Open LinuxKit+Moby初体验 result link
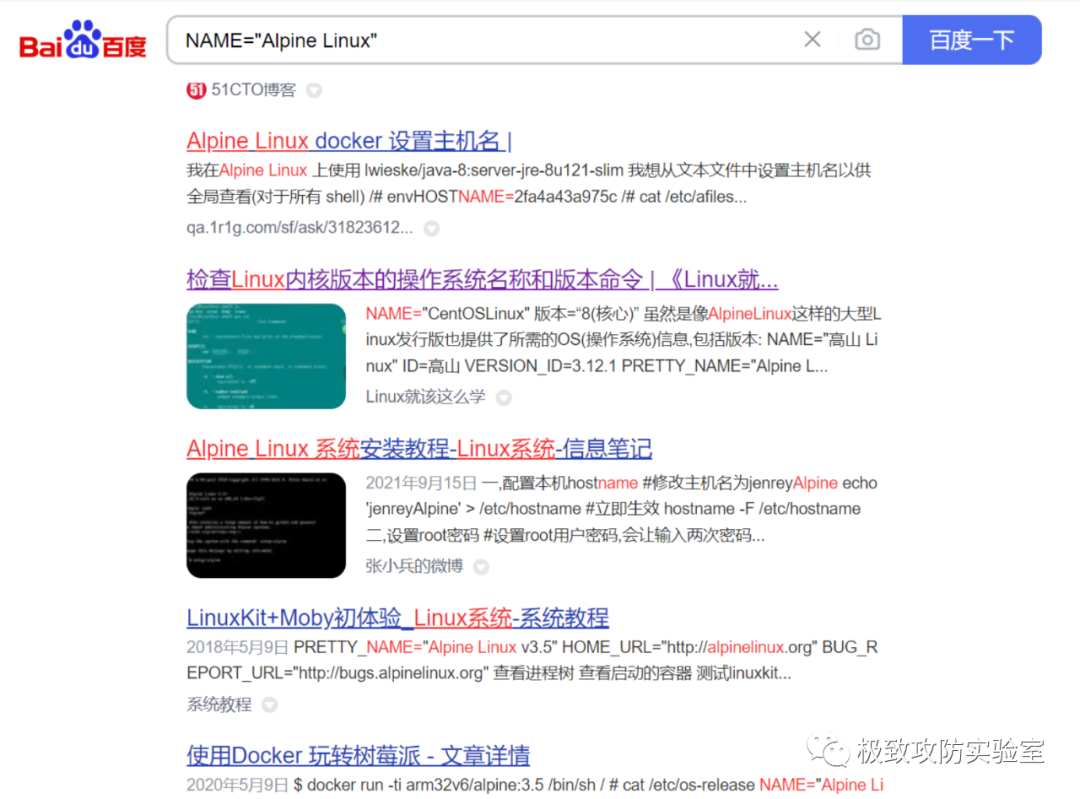The image size is (1080, 799). [397, 617]
